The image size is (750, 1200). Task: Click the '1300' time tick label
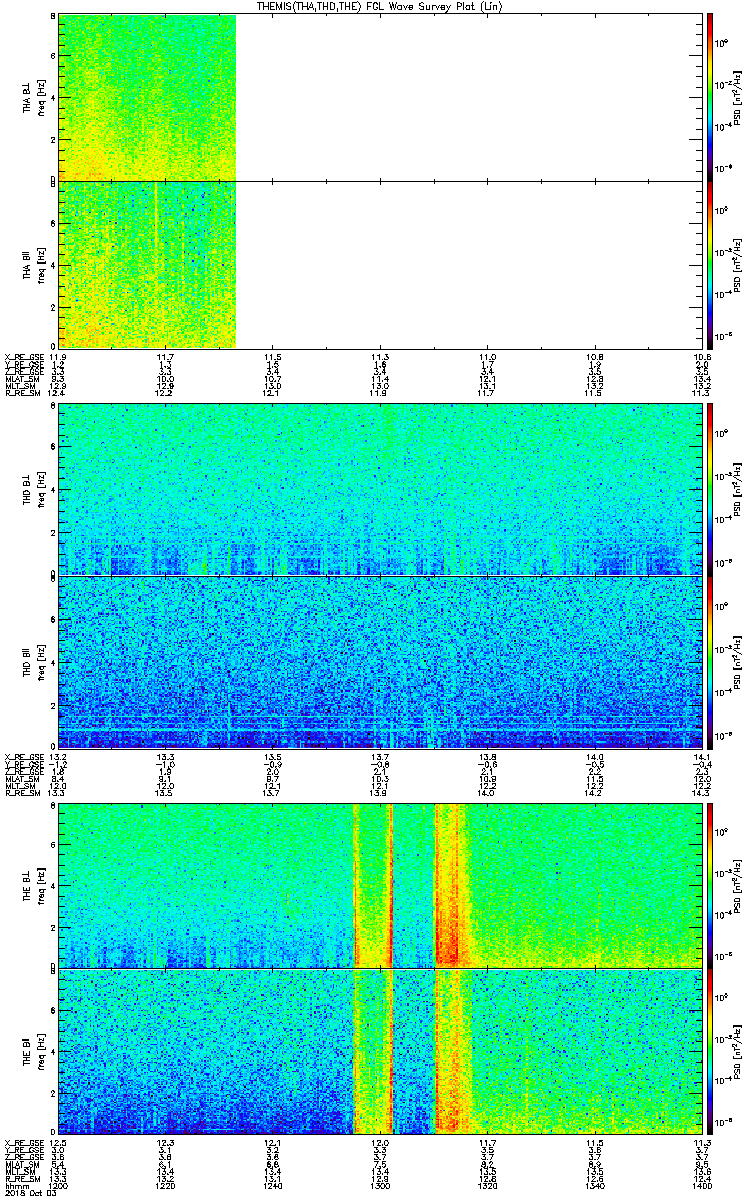pyautogui.click(x=381, y=1186)
